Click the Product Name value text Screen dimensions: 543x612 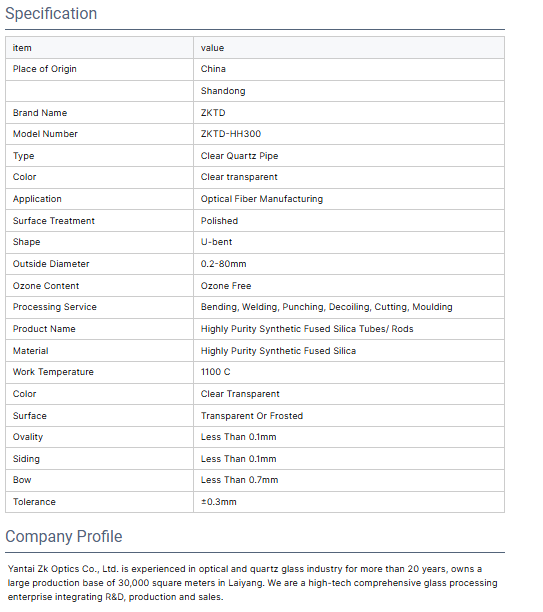(307, 329)
